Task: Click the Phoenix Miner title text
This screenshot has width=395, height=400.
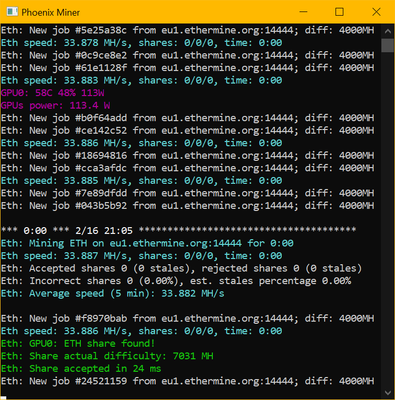Action: click(51, 13)
